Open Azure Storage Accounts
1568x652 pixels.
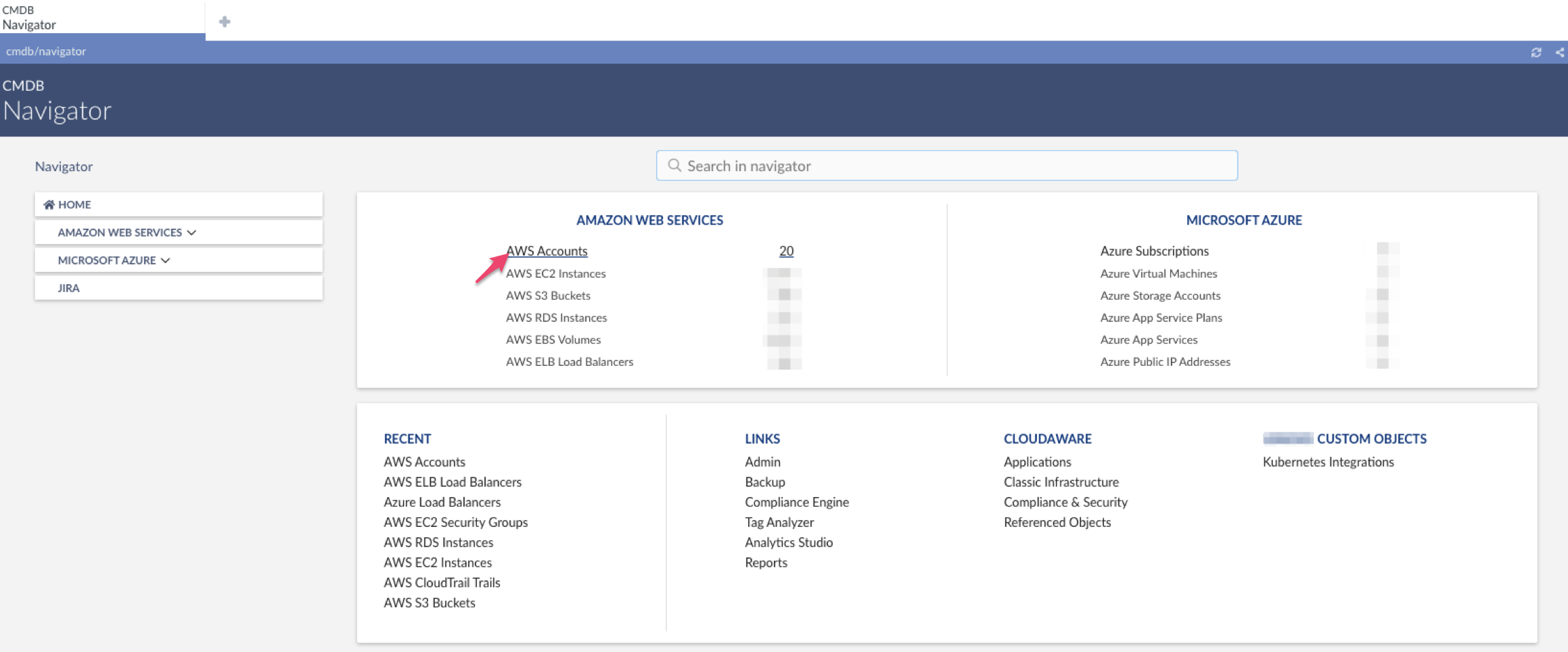(x=1161, y=296)
